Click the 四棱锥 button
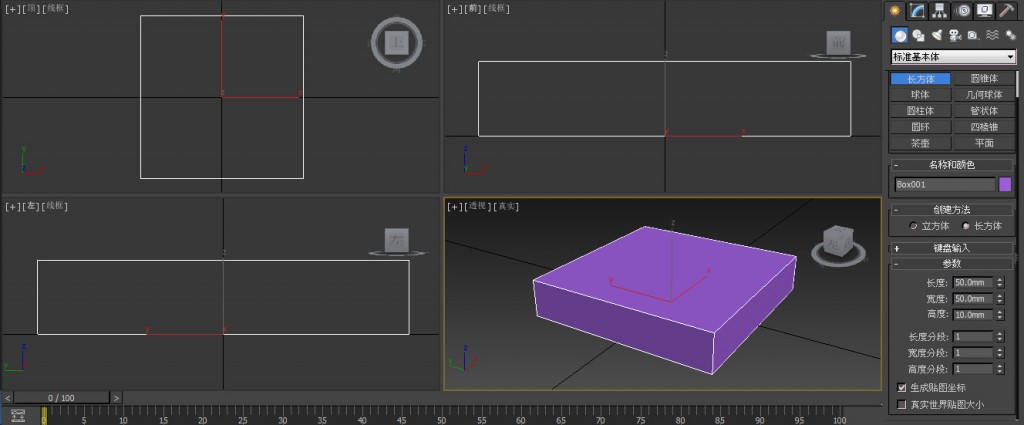 [x=984, y=127]
